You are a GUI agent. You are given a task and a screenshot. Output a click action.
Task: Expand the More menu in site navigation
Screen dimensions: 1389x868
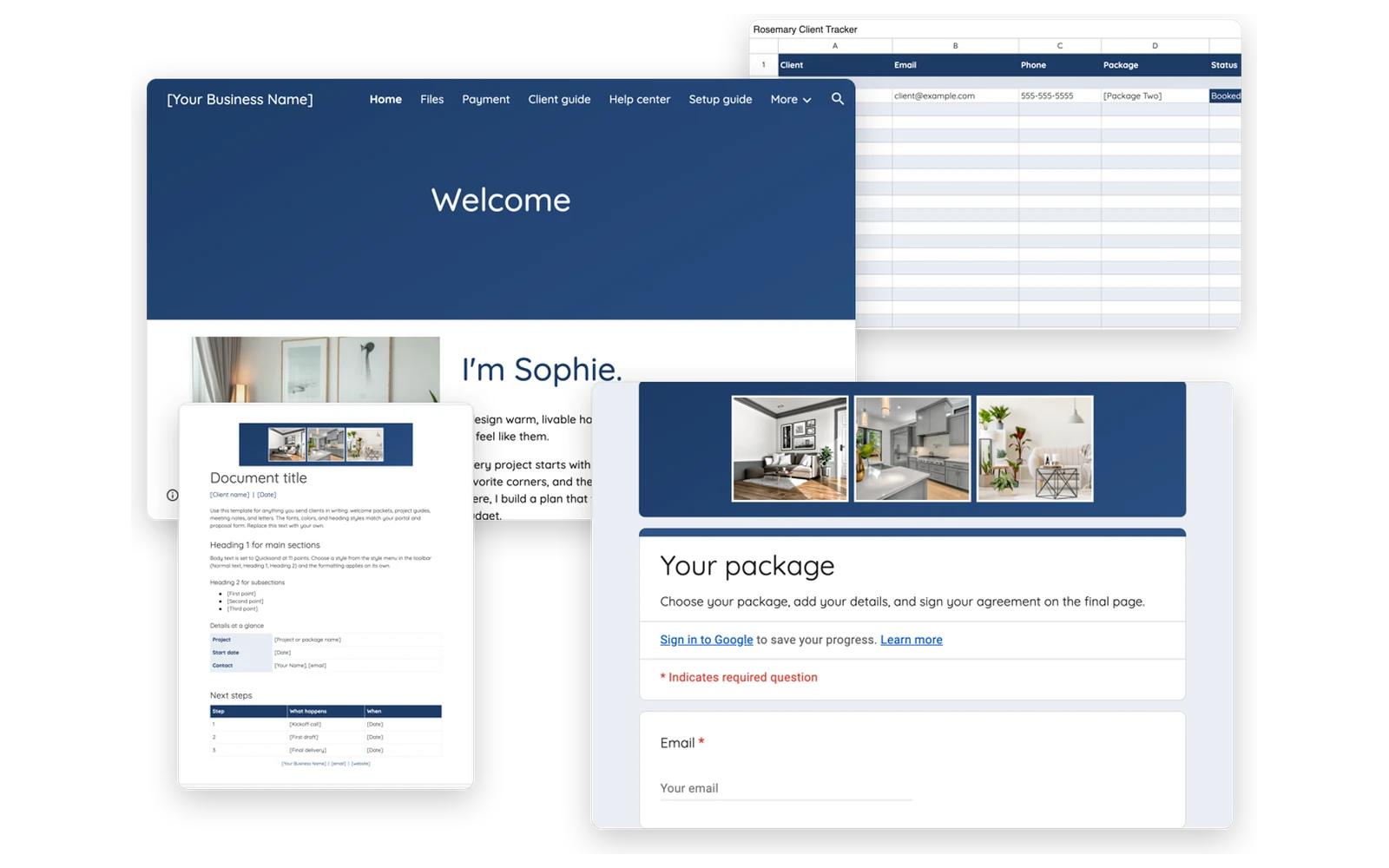point(791,100)
